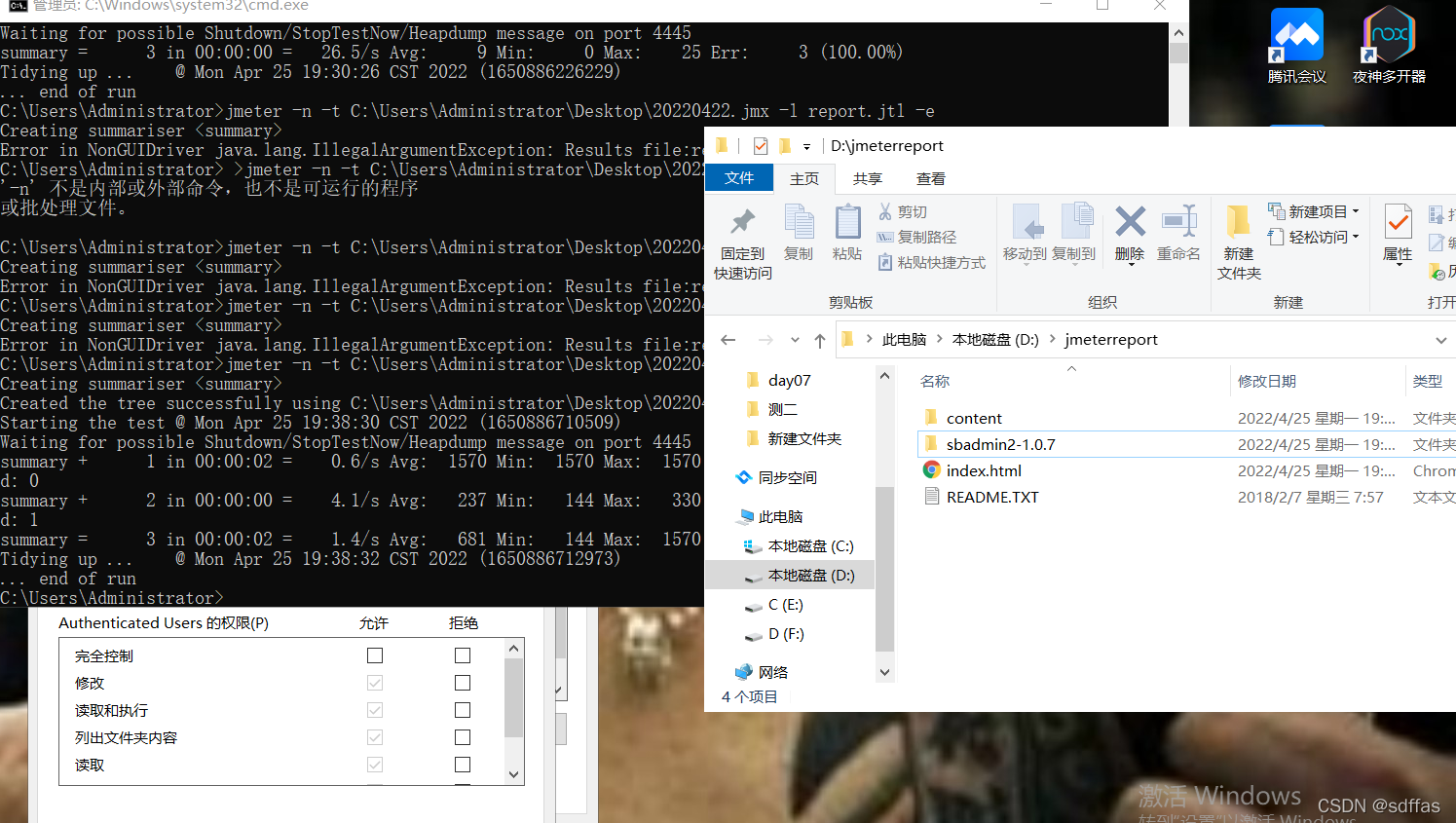Select the sbadmin2-1.0.7 folder
This screenshot has height=823, width=1456.
point(1000,444)
